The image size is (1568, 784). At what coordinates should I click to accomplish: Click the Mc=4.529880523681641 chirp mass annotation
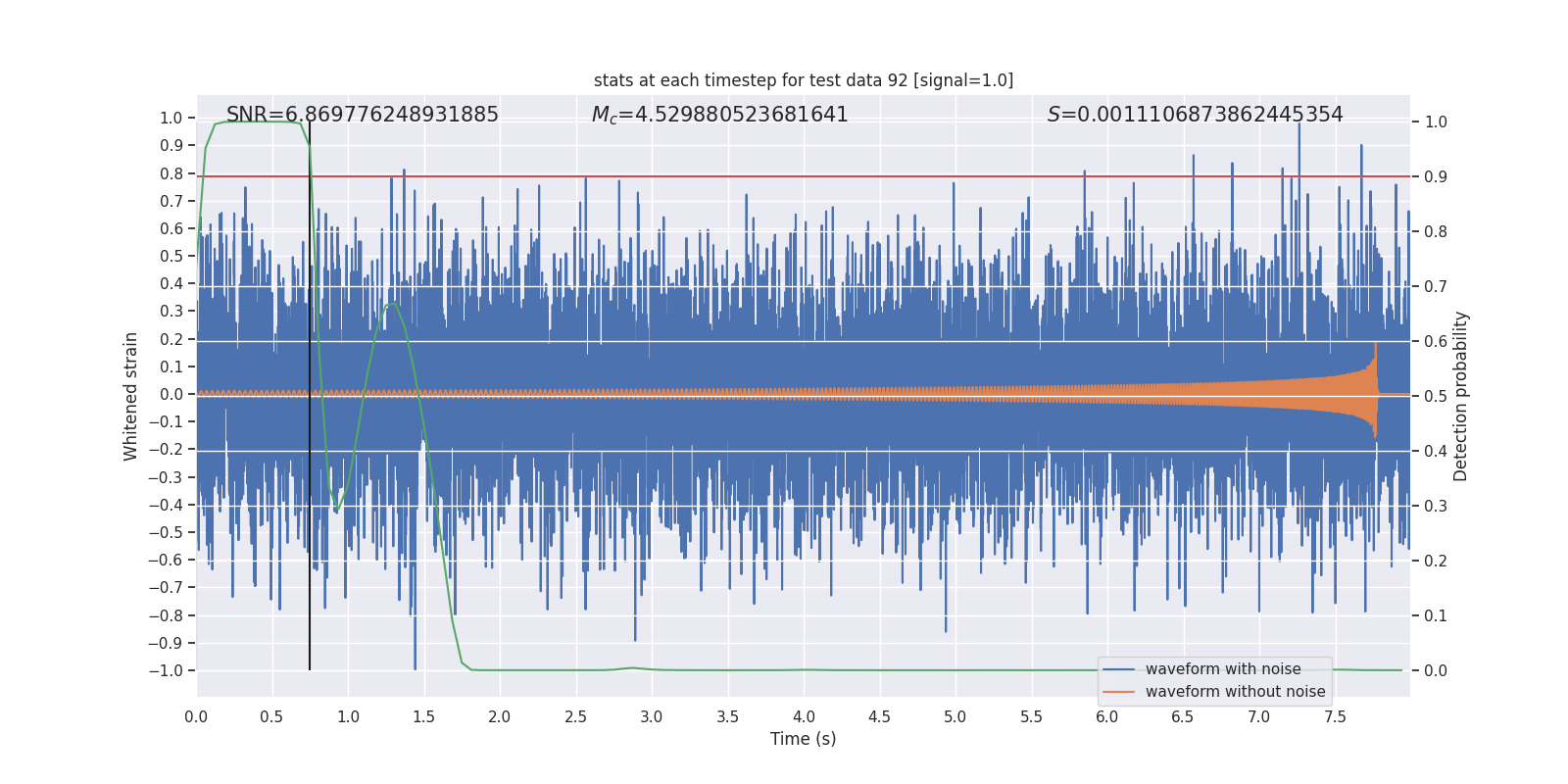pyautogui.click(x=720, y=115)
